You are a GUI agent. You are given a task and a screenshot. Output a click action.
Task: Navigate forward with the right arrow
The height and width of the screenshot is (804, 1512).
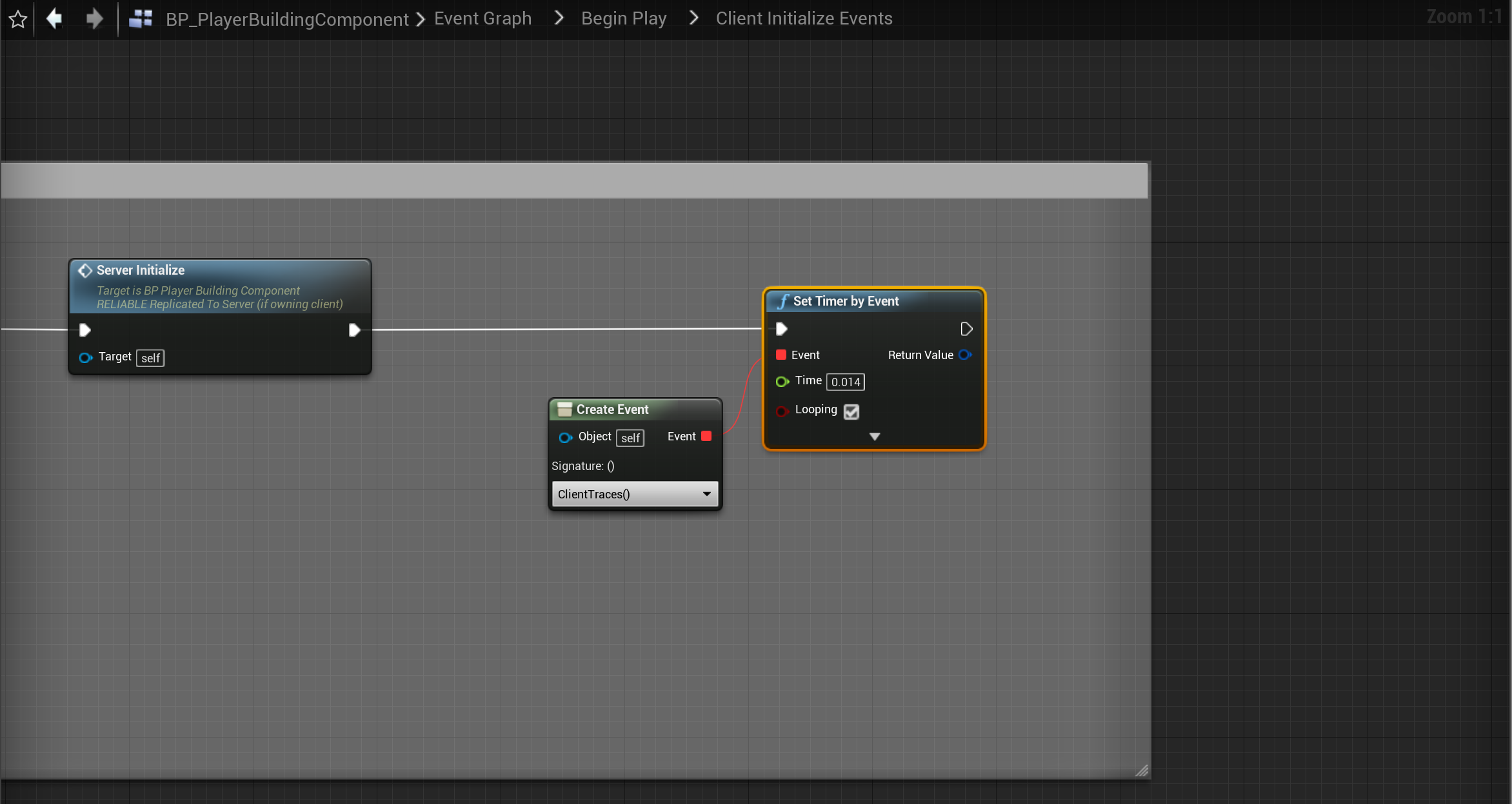[x=94, y=19]
